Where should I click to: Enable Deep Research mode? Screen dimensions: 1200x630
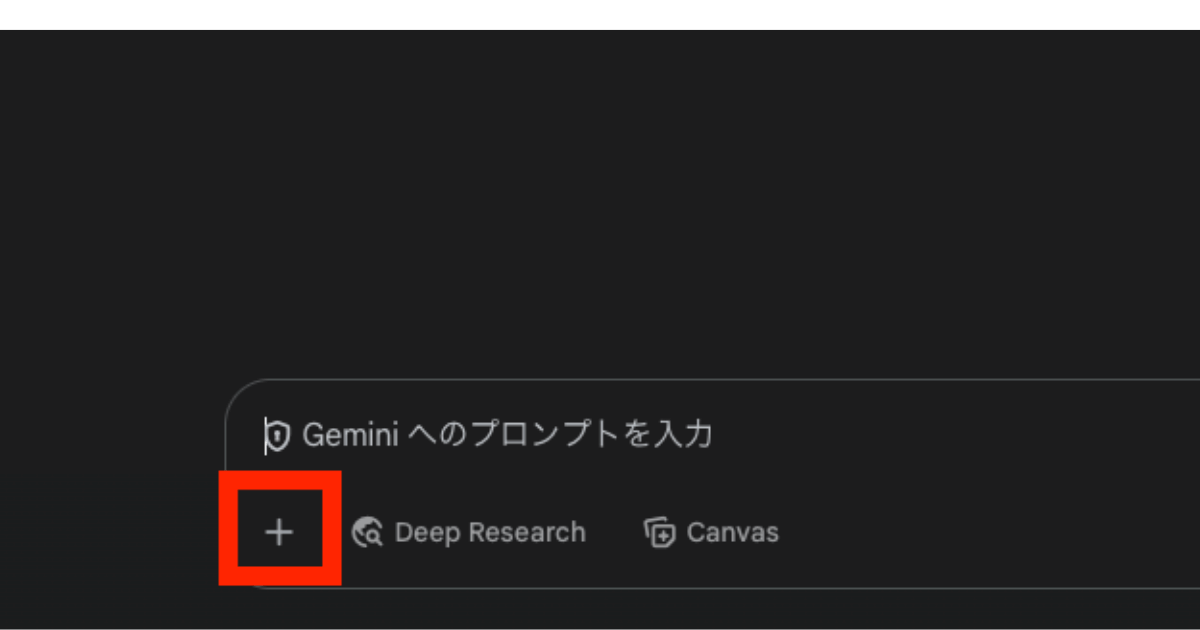(x=468, y=532)
